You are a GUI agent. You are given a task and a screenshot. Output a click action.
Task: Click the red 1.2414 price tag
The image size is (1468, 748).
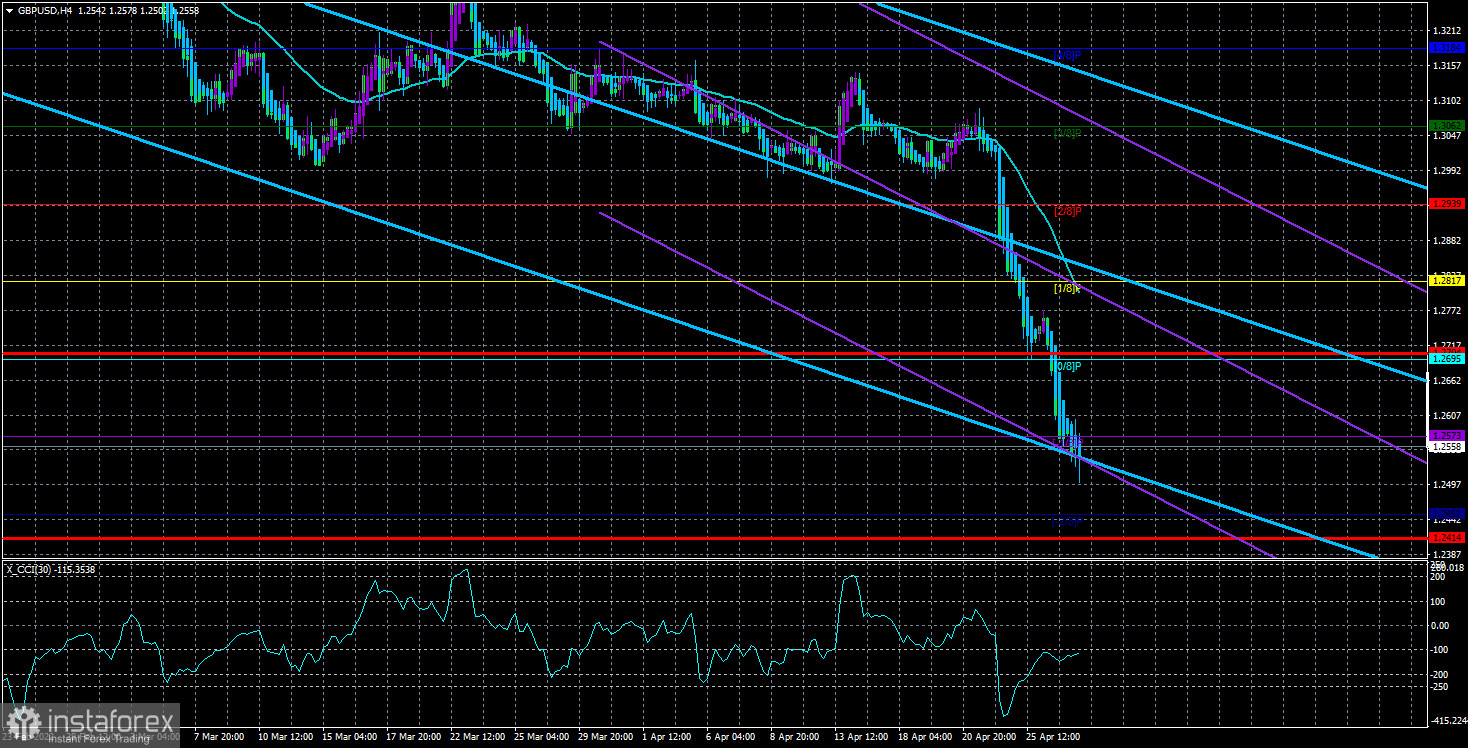1446,538
